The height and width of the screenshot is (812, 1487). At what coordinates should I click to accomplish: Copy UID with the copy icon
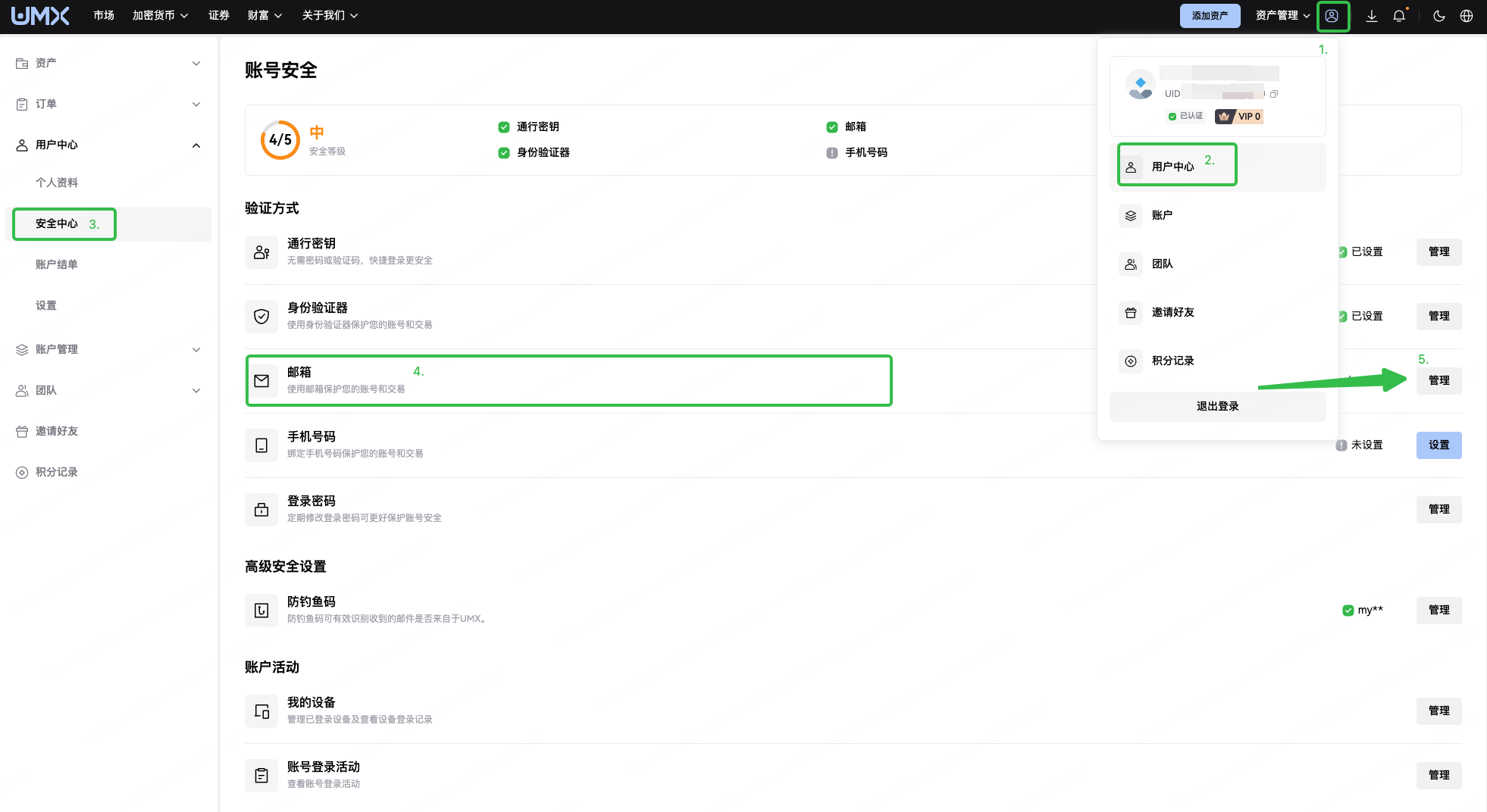1274,94
